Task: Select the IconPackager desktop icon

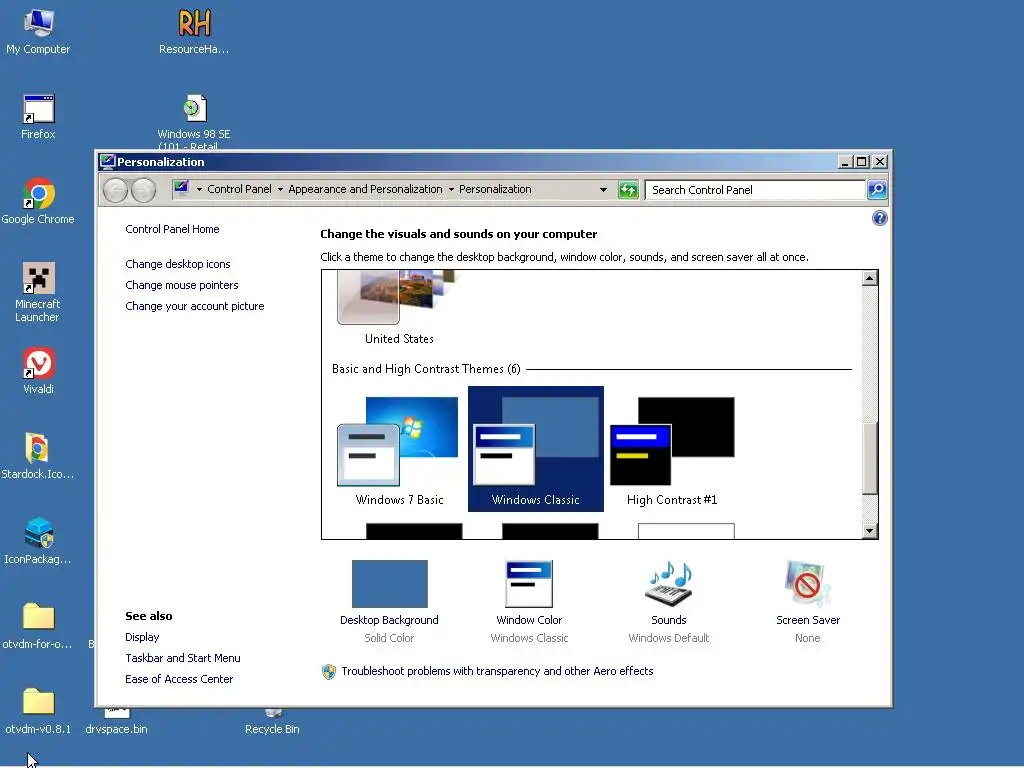Action: (x=38, y=541)
